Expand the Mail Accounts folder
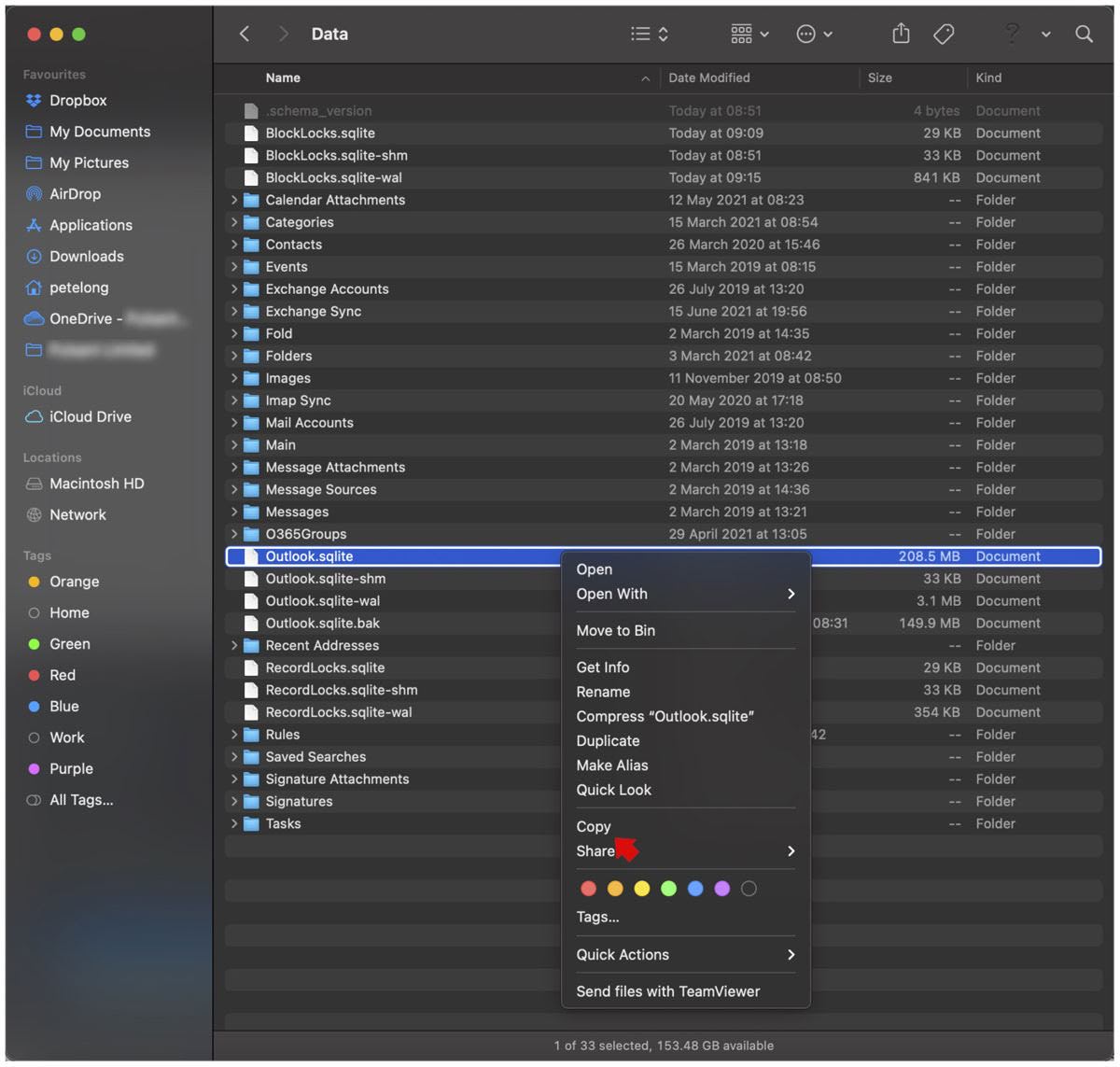 (234, 423)
